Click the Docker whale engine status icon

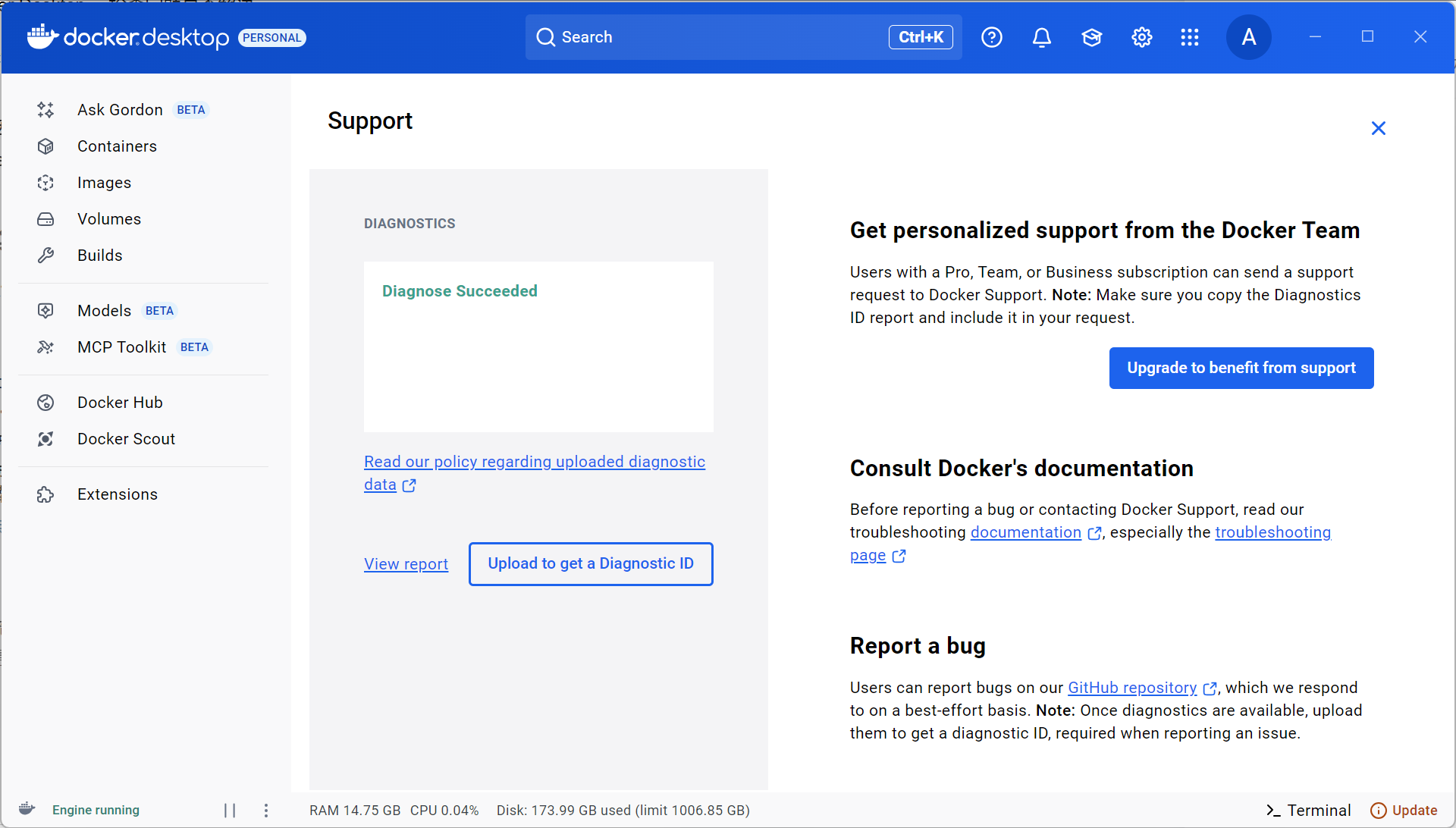pos(26,809)
